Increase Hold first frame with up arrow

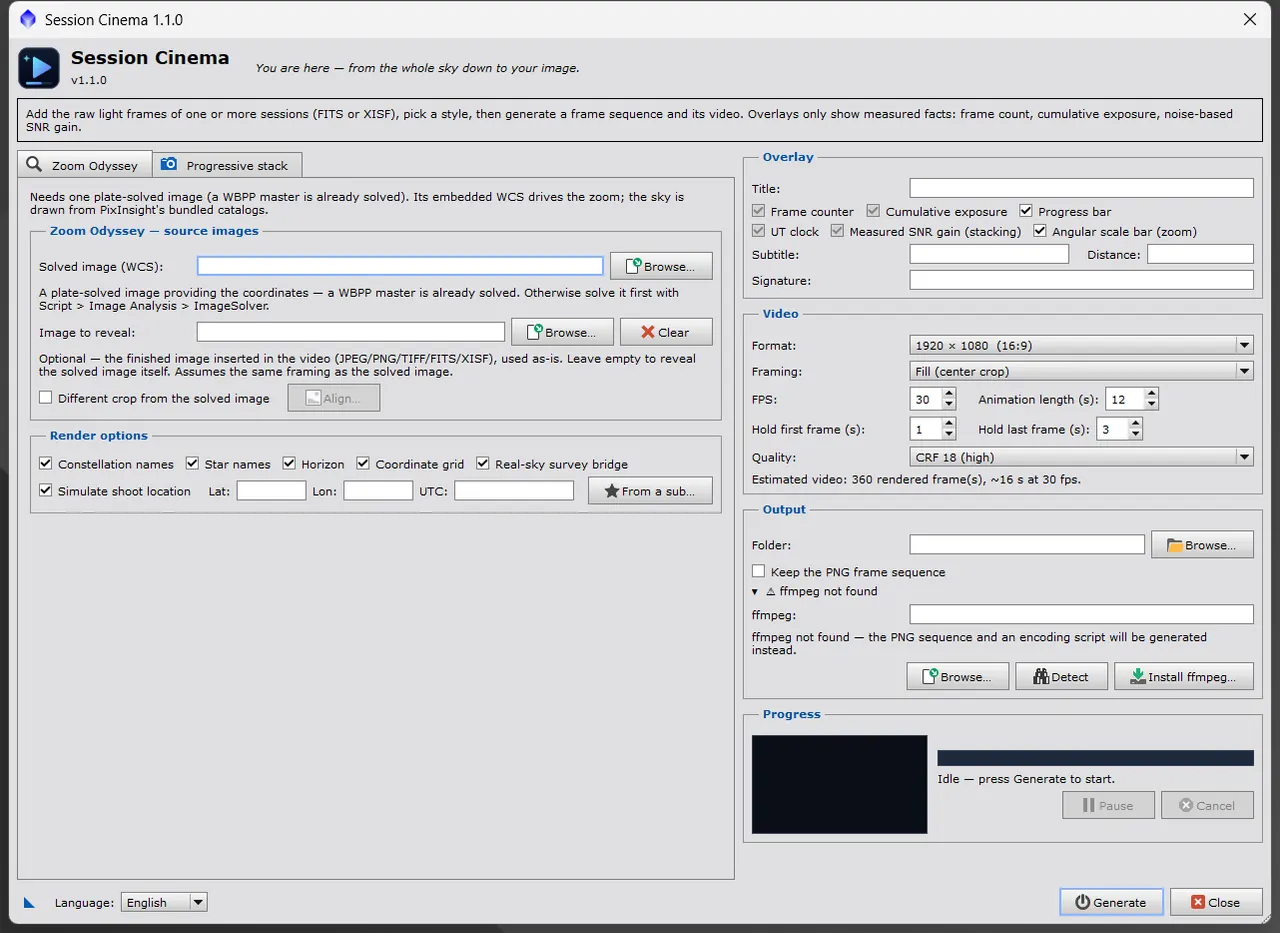(951, 424)
